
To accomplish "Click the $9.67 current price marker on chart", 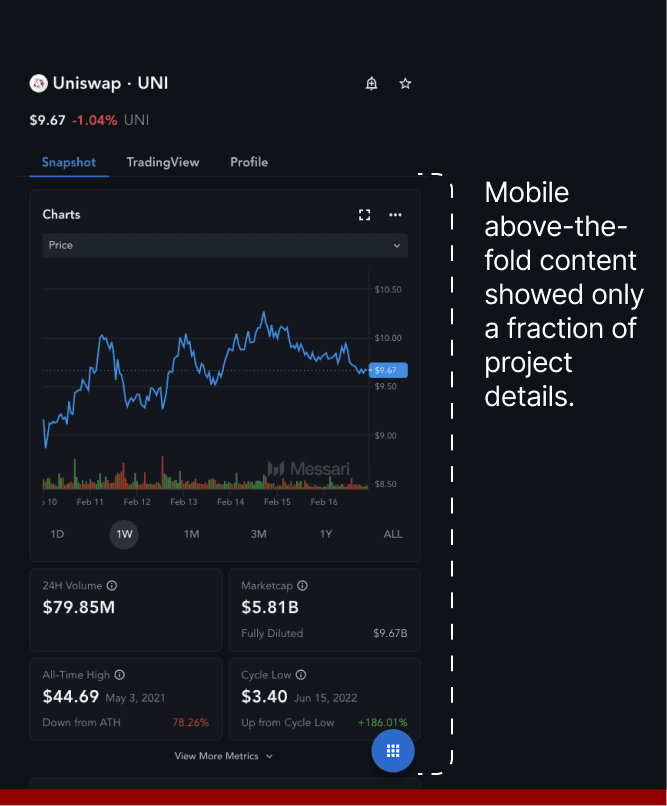I will 388,370.
